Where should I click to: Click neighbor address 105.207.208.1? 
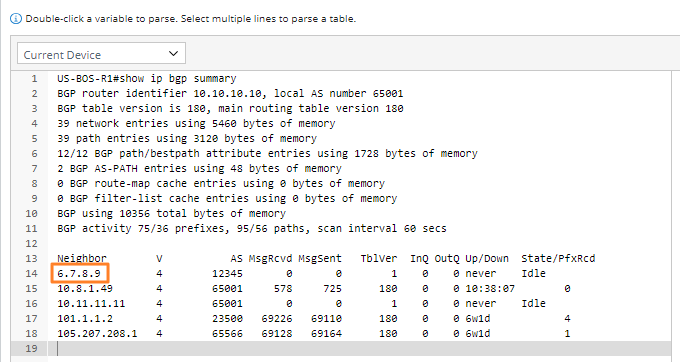point(97,333)
